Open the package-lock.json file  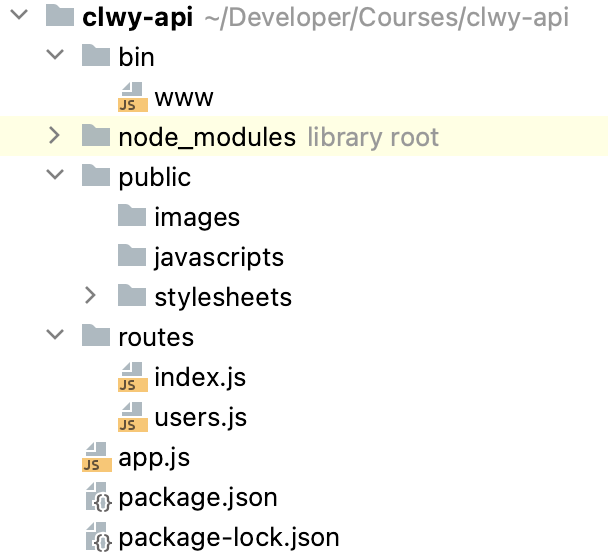point(229,538)
